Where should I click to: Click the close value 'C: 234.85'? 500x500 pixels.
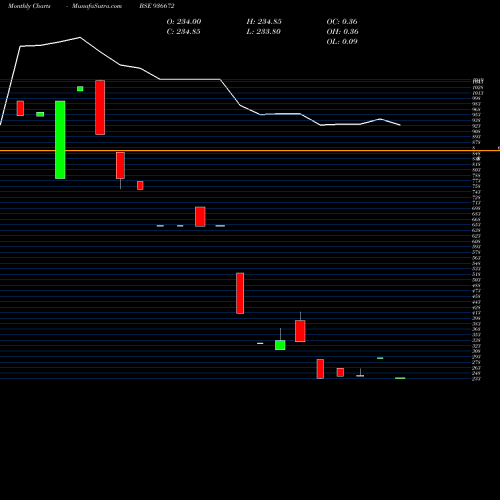[x=183, y=32]
